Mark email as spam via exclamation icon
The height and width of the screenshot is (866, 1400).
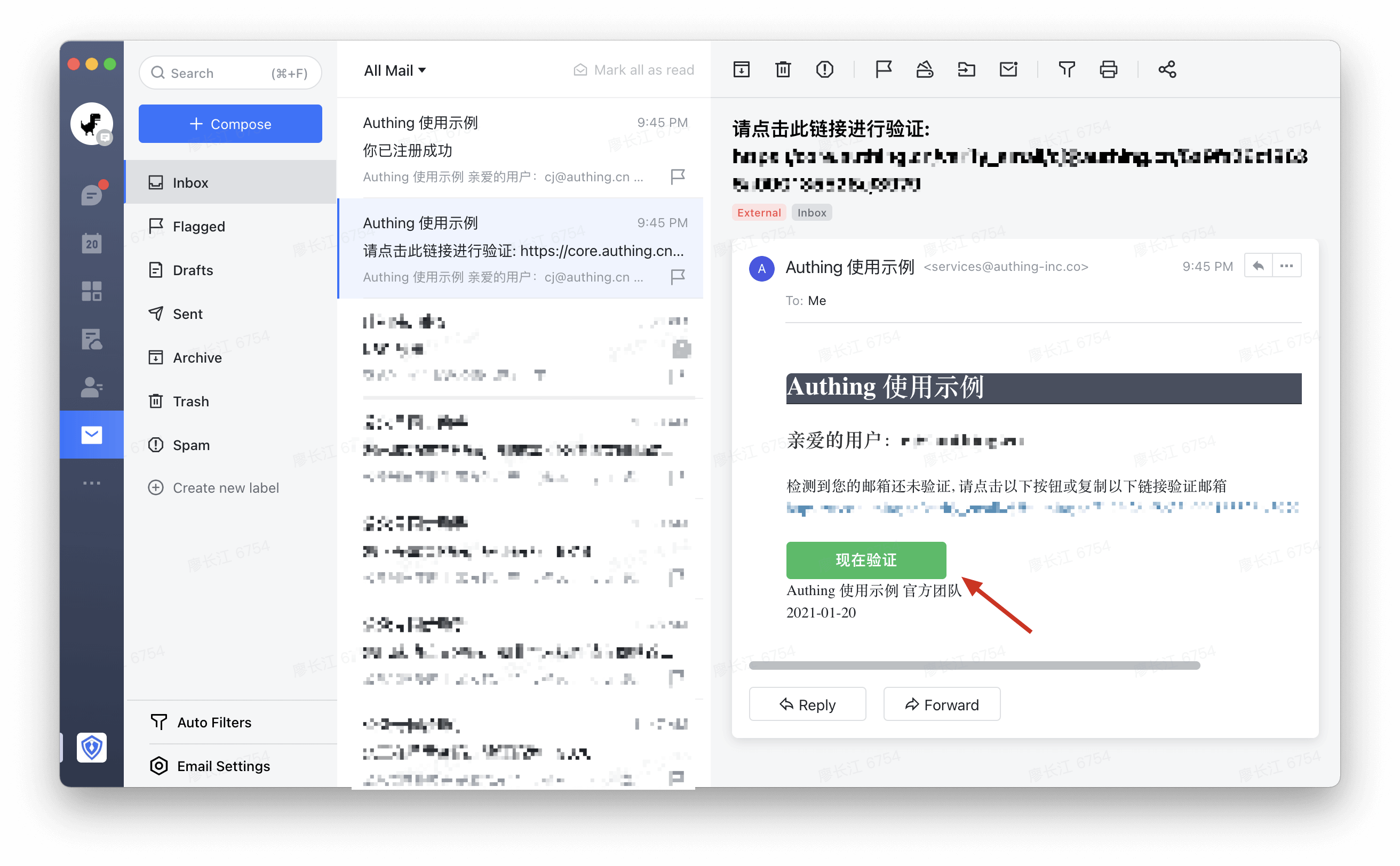coord(824,70)
